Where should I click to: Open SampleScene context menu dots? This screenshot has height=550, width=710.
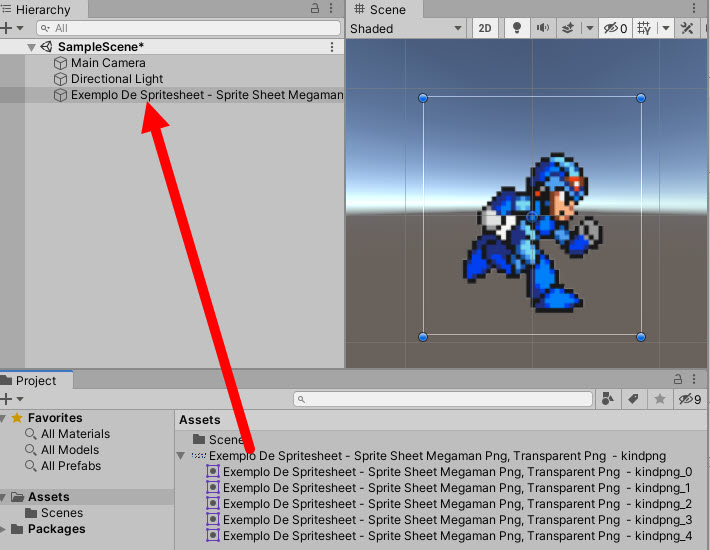coord(332,47)
